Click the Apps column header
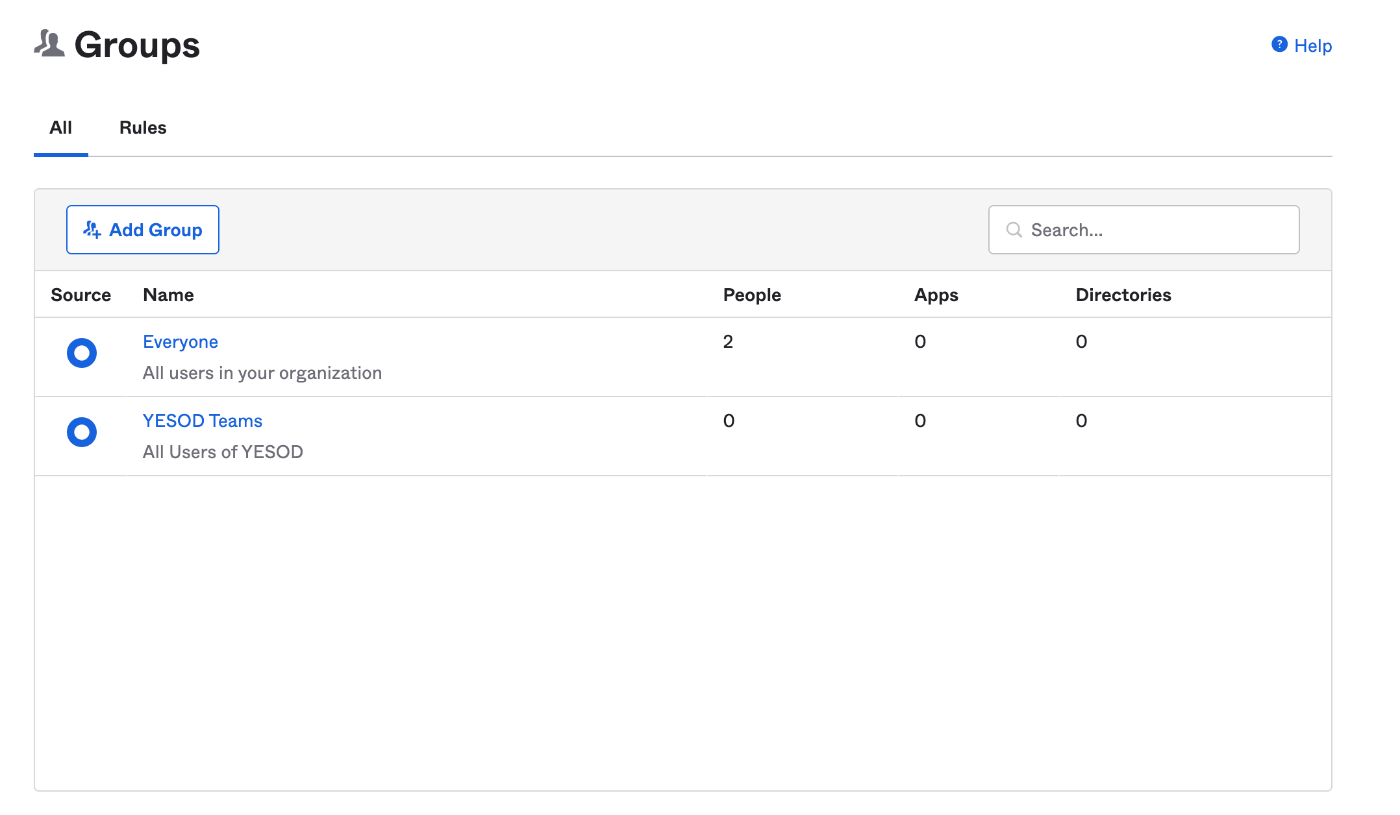 pyautogui.click(x=936, y=295)
